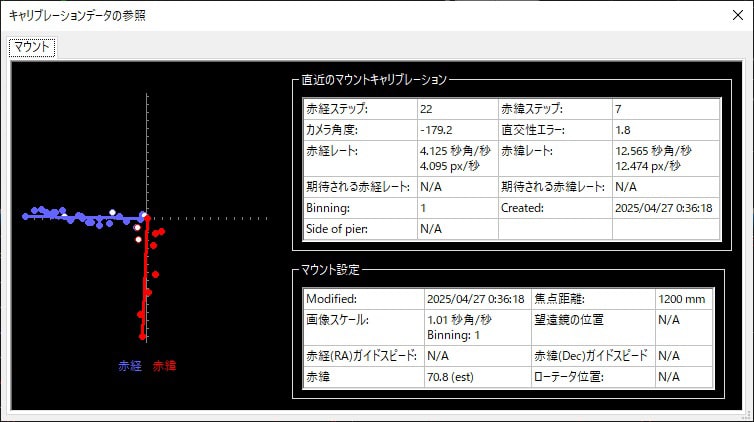Click the ローテータ位置 label
The image size is (754, 422).
[569, 377]
